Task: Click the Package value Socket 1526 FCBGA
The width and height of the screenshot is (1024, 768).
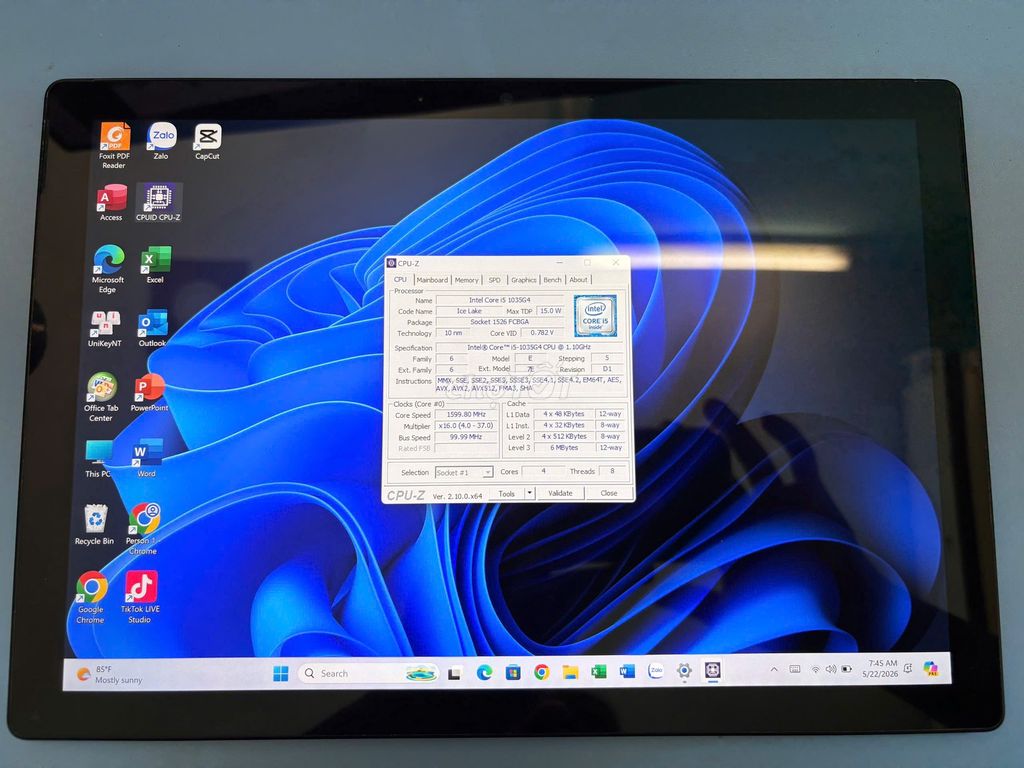Action: 500,322
